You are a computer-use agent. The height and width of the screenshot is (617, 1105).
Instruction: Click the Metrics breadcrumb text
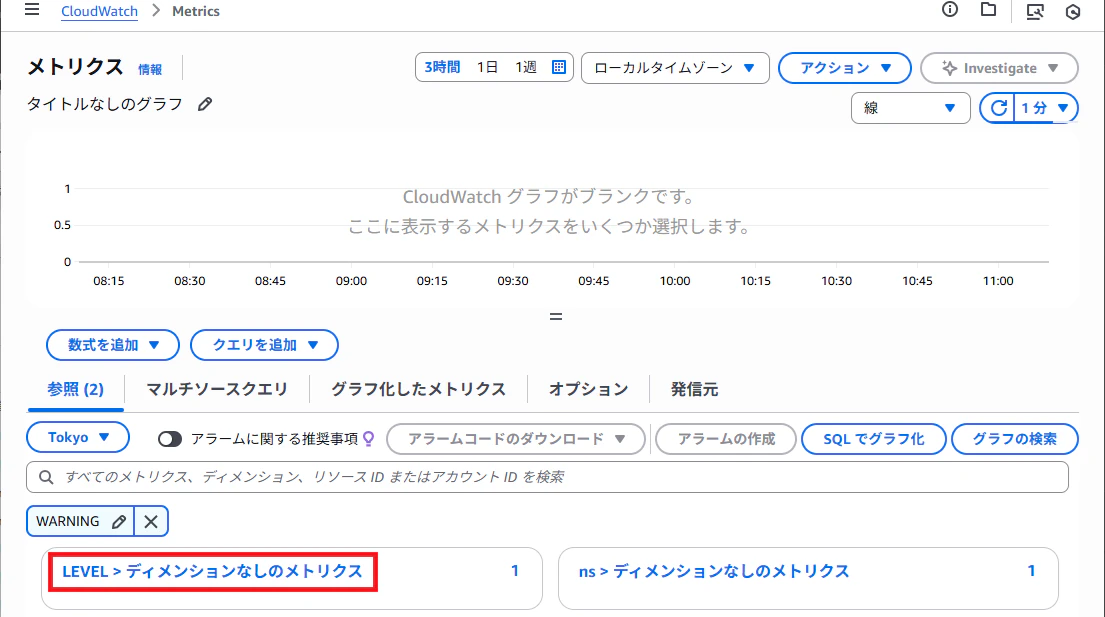(196, 11)
